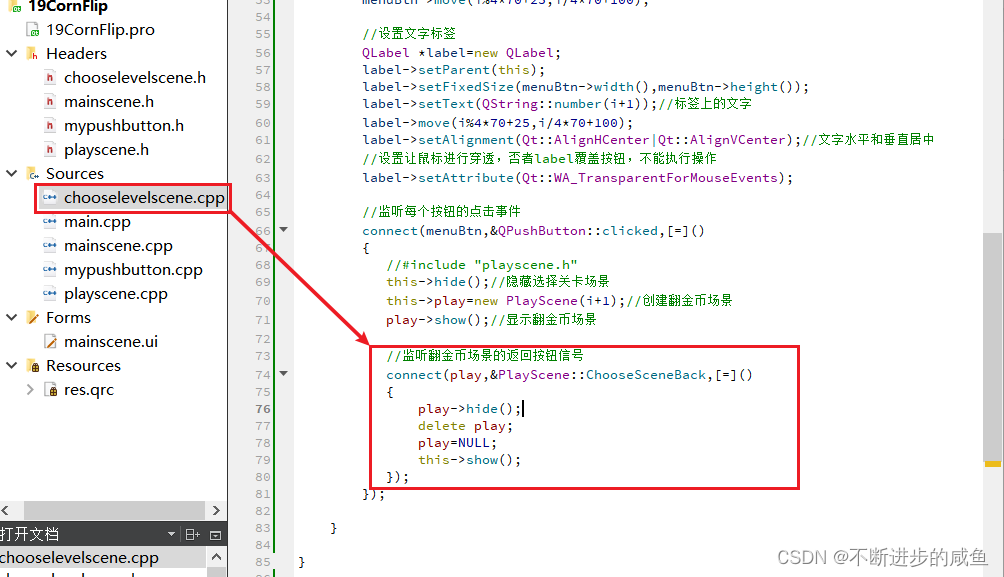Click the WA_TransparentForMouseEvents text
This screenshot has height=577, width=1004.
665,177
